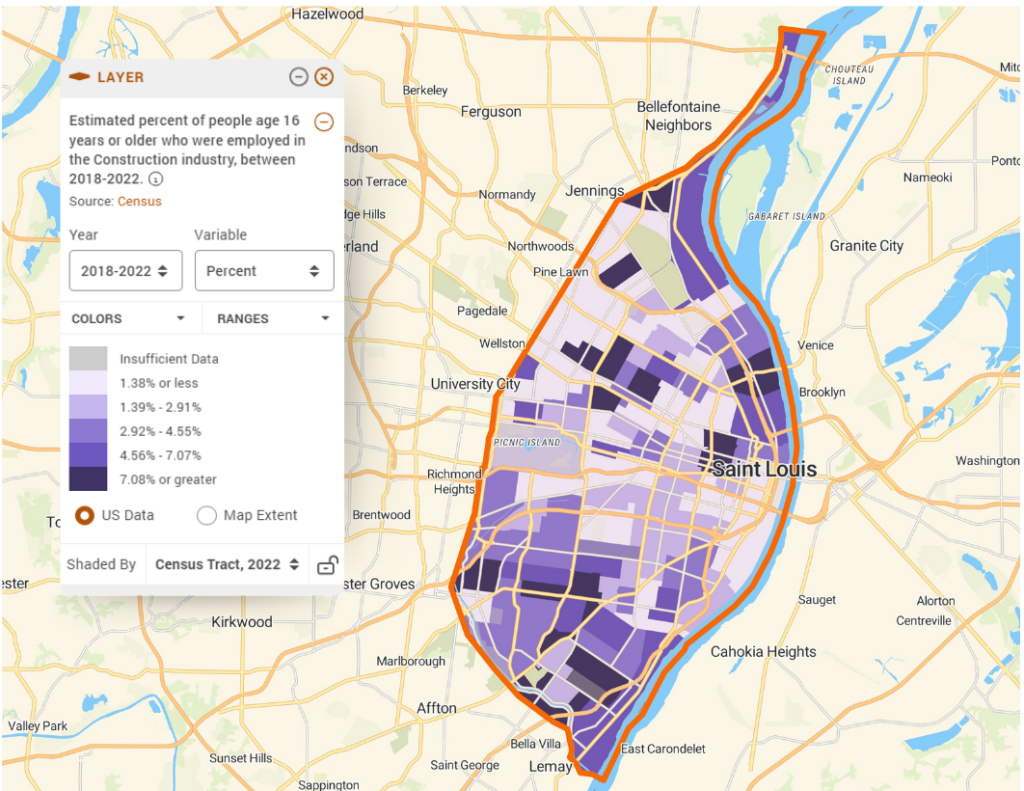Open the Variable Percent dropdown
Image resolution: width=1024 pixels, height=791 pixels.
click(264, 271)
